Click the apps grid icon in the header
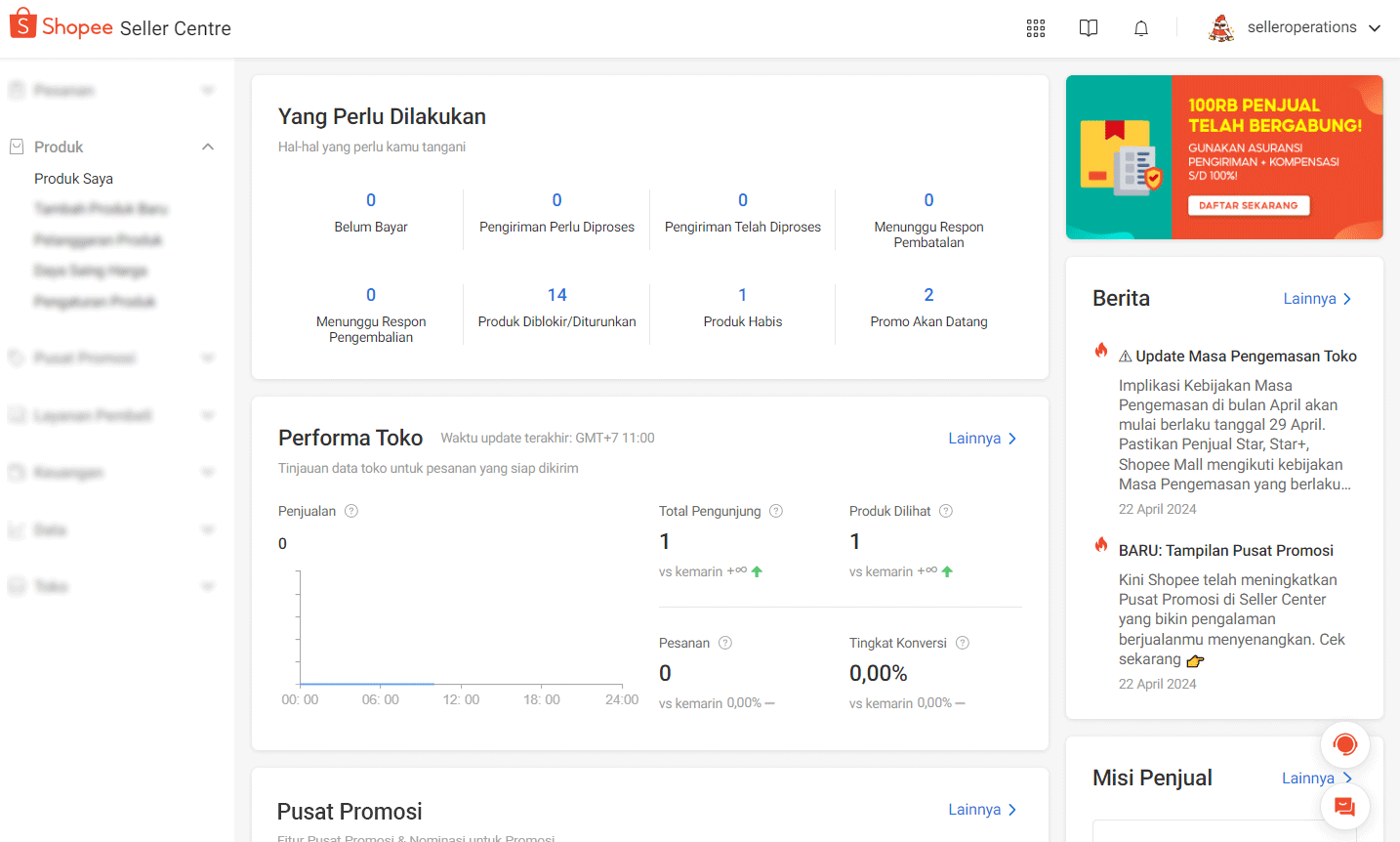 point(1035,27)
